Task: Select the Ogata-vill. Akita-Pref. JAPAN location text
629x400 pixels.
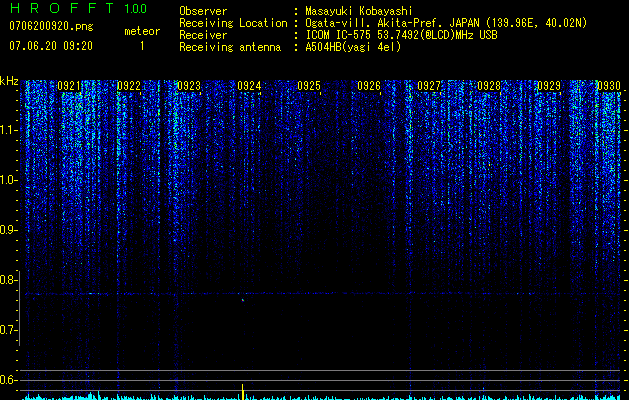Action: pyautogui.click(x=445, y=23)
